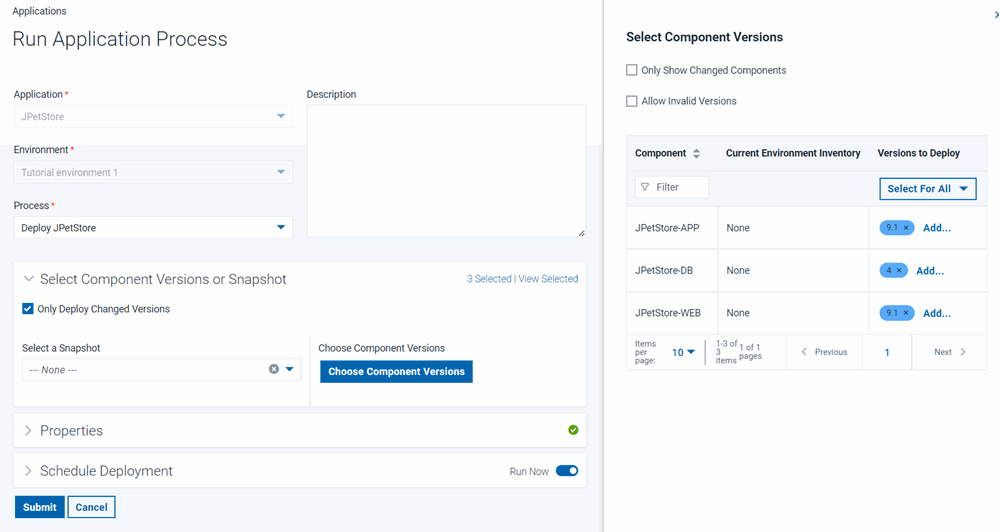Remove the version 4 chip for JPetStore-DB
Image resolution: width=1000 pixels, height=532 pixels.
[899, 271]
